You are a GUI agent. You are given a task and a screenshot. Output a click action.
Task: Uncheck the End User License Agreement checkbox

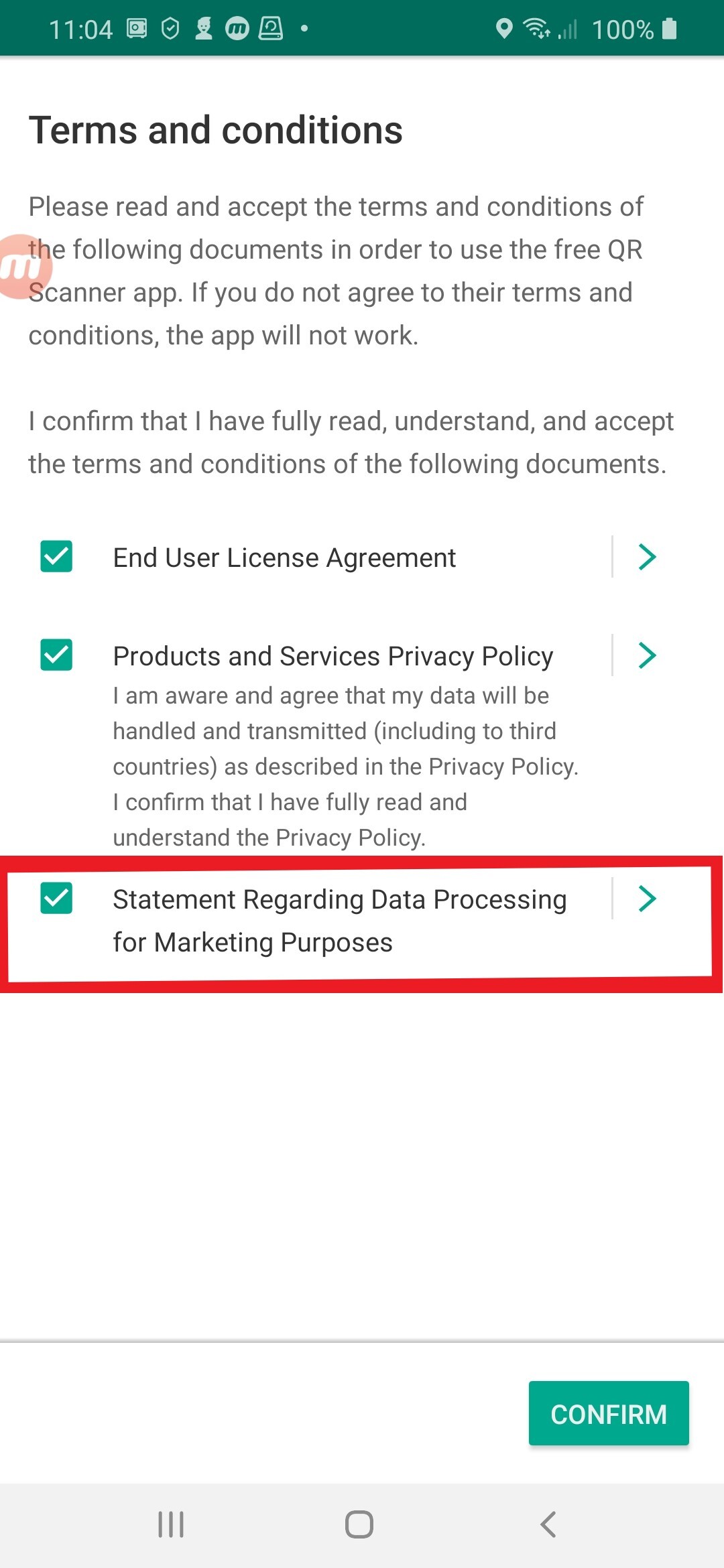(x=56, y=557)
